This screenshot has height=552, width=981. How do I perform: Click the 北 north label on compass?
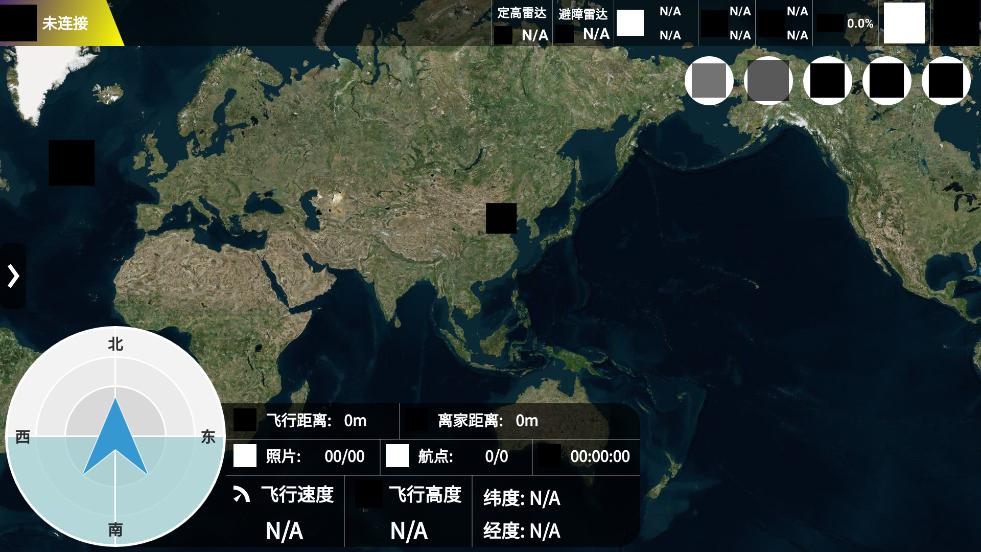pyautogui.click(x=116, y=344)
